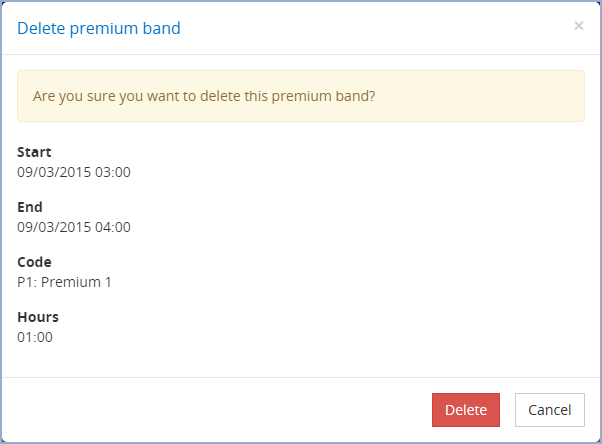Select the end value 09/03/2015 04:00
The height and width of the screenshot is (444, 602).
tap(74, 227)
